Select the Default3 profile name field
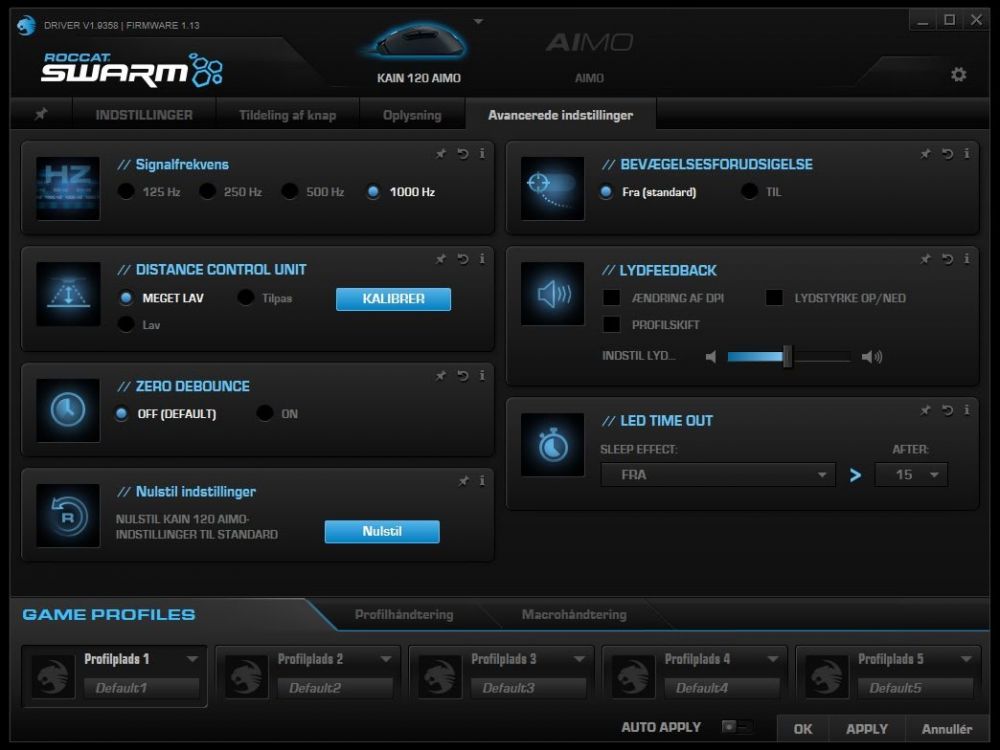This screenshot has width=1000, height=750. 528,688
